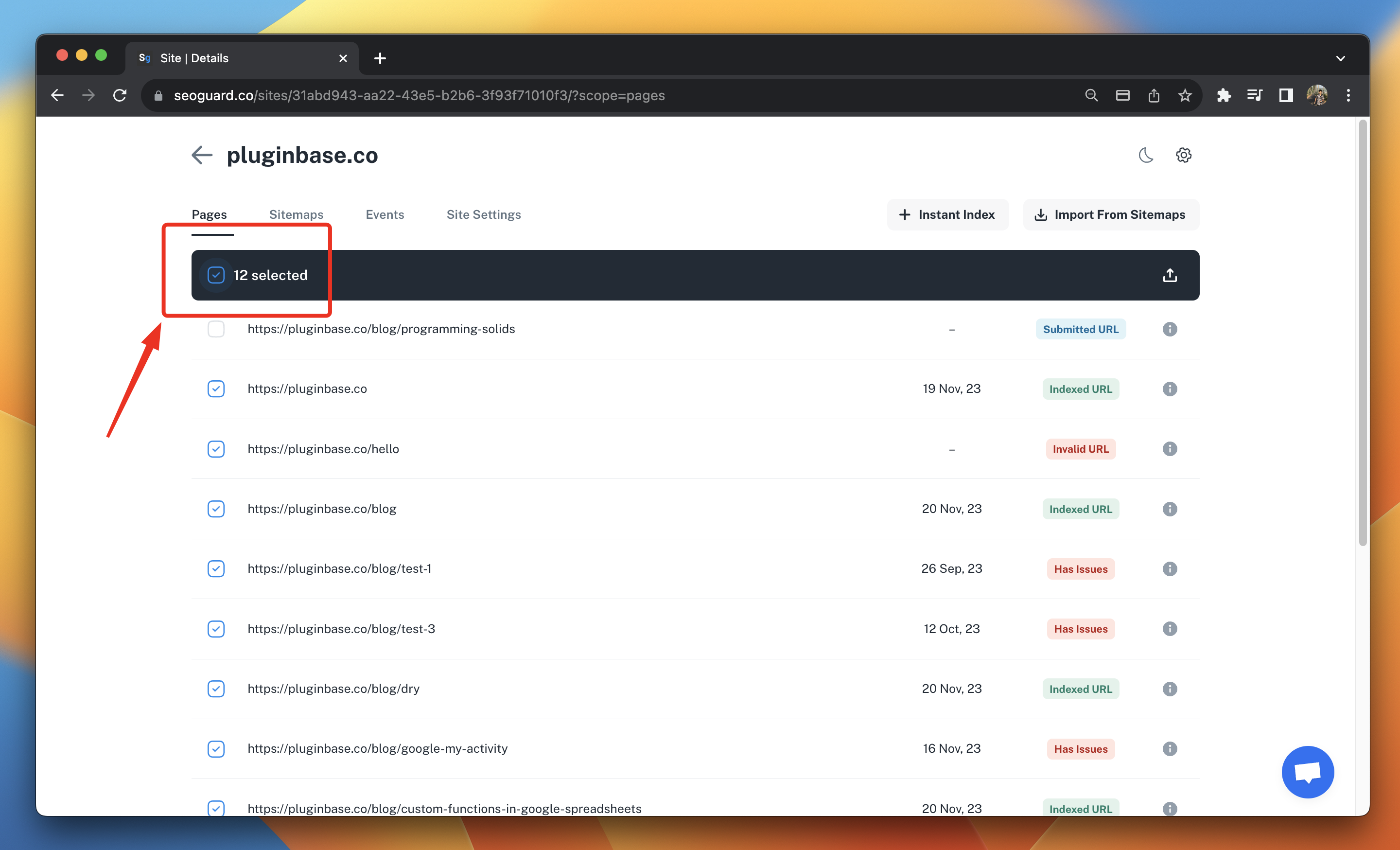Screen dimensions: 1400x850
Task: Go back using arrow beside pluginbase.co
Action: coord(202,155)
